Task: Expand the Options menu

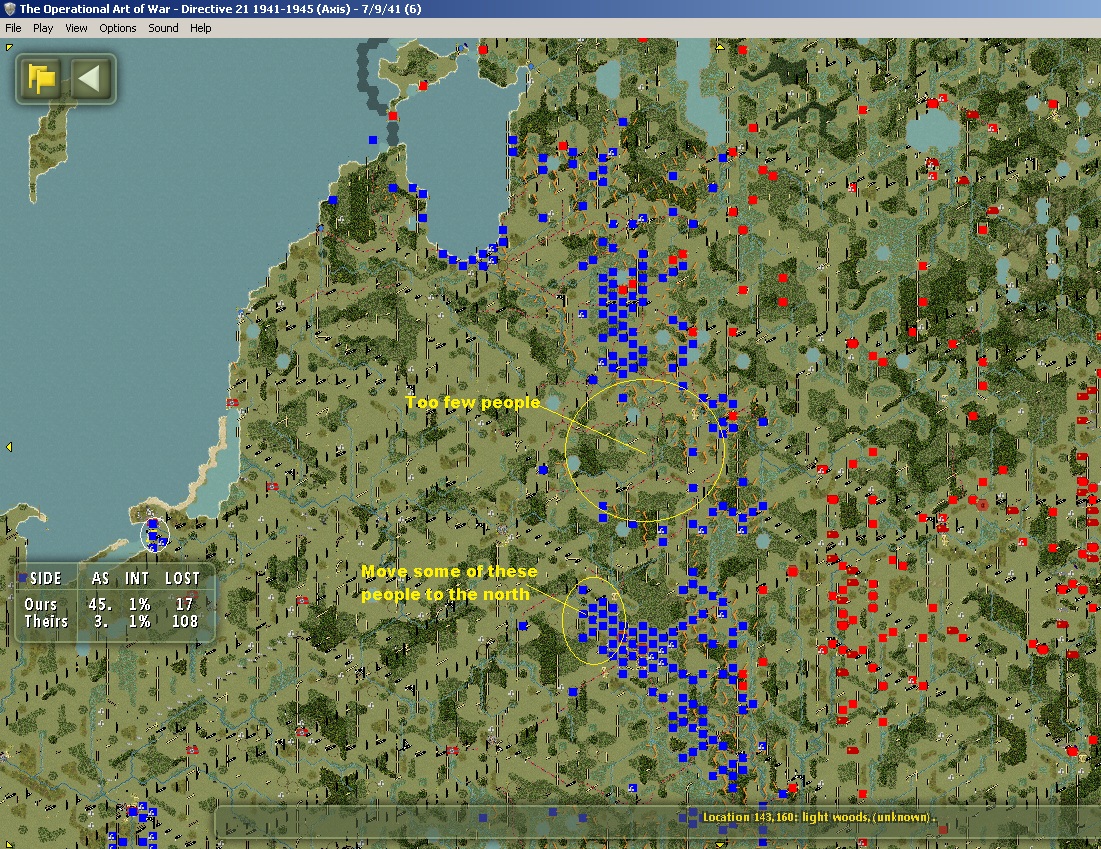Action: tap(118, 28)
